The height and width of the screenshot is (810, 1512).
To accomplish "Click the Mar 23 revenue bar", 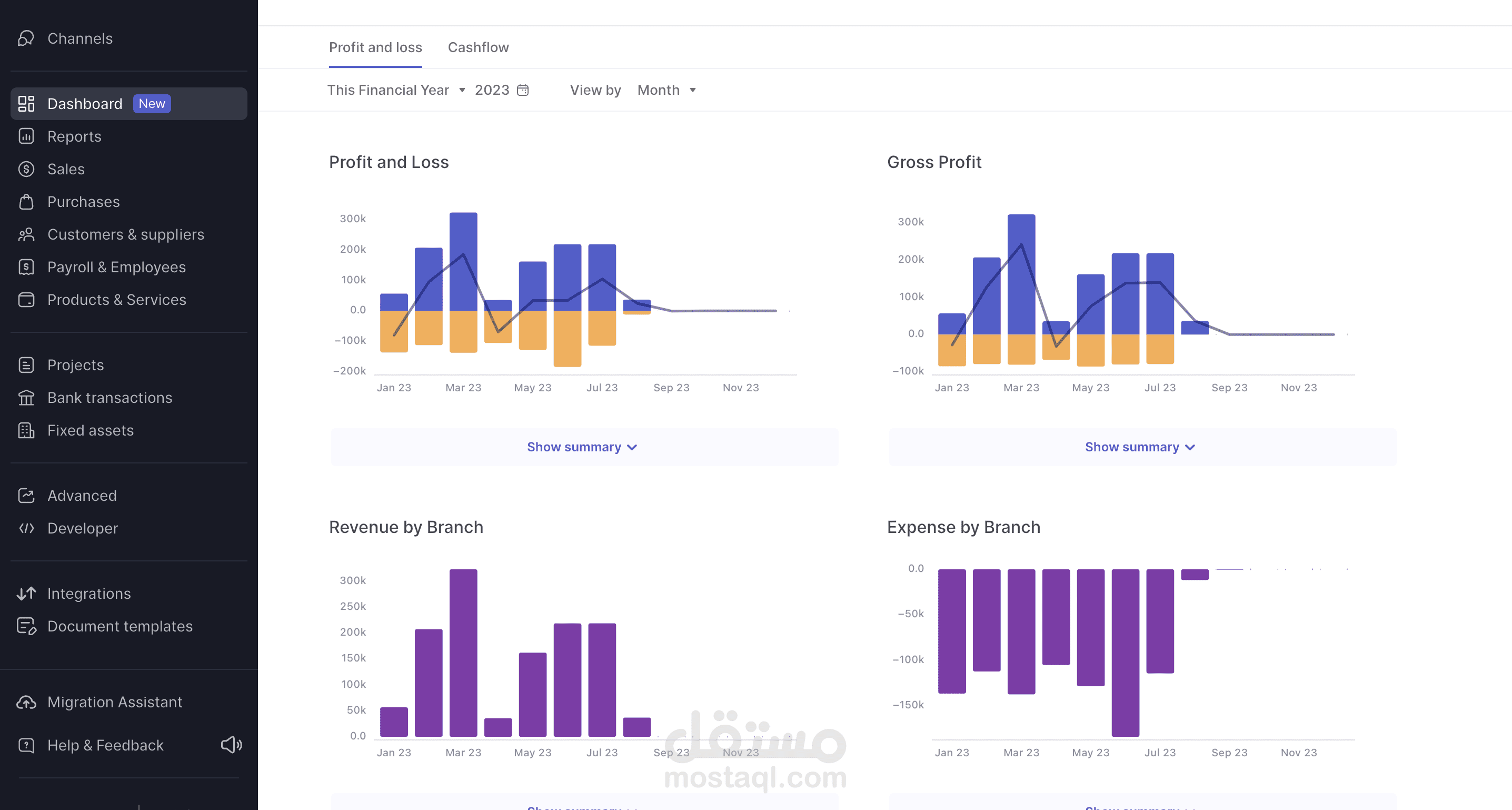I will click(x=463, y=653).
